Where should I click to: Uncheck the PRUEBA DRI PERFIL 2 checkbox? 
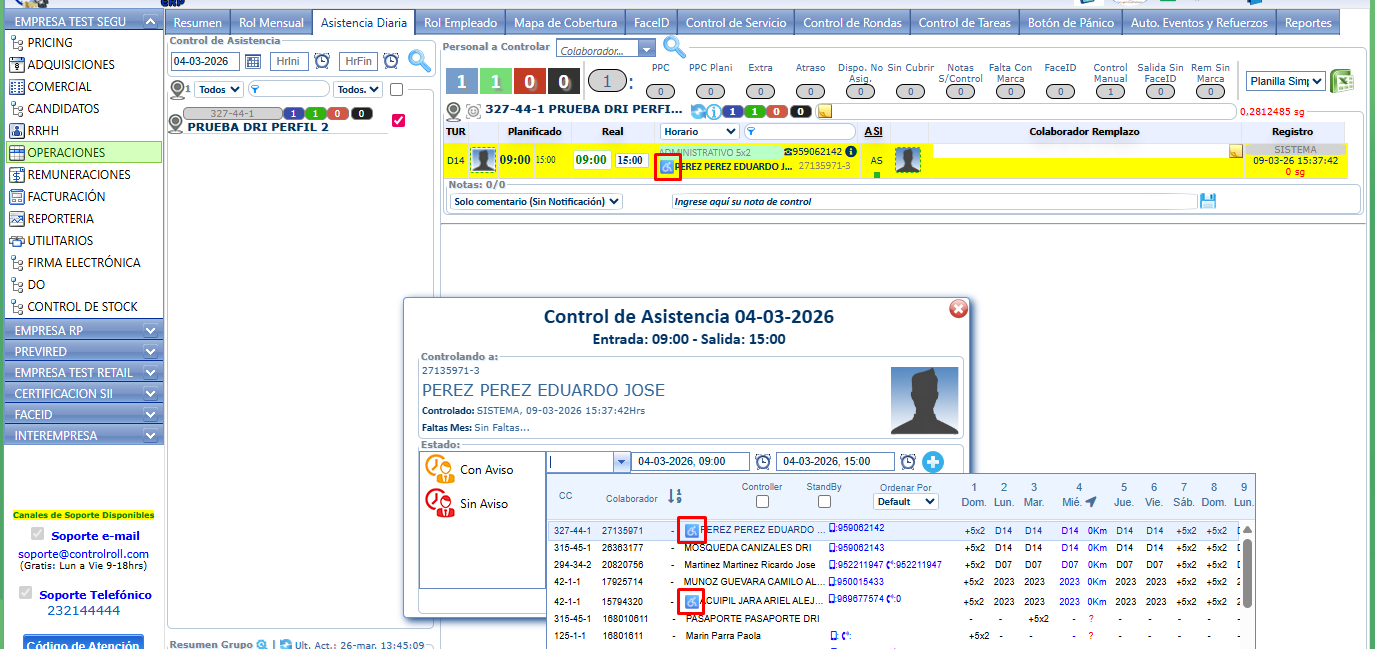398,120
